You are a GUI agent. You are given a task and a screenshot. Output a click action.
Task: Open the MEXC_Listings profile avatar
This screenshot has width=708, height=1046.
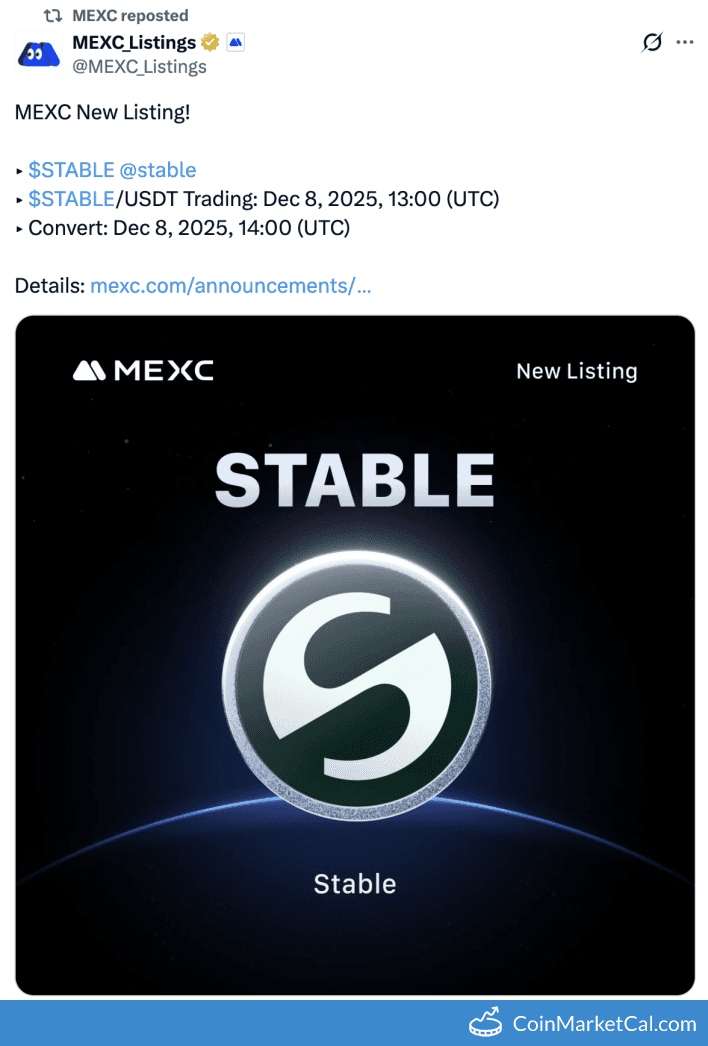pos(38,53)
